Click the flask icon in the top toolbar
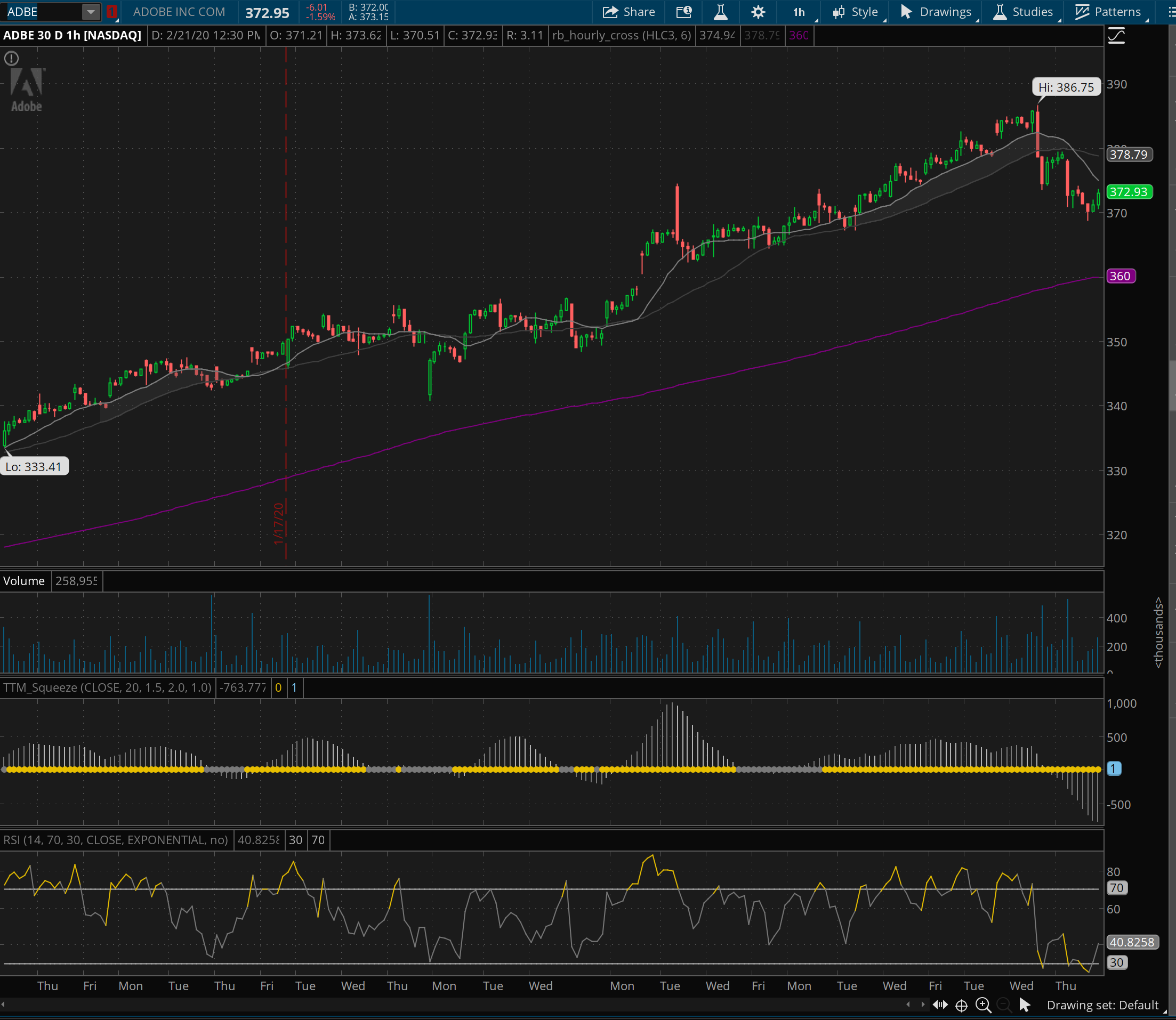1176x1020 pixels. [x=720, y=12]
